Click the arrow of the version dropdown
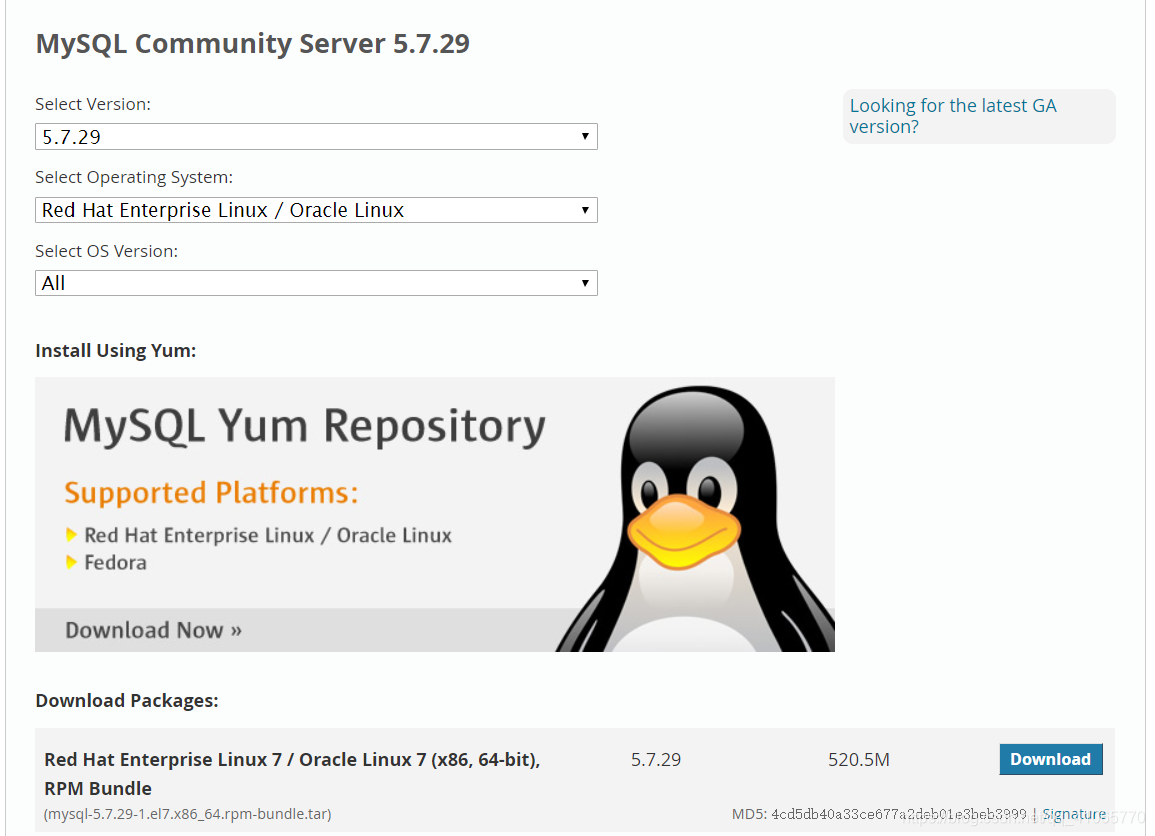 tap(585, 136)
